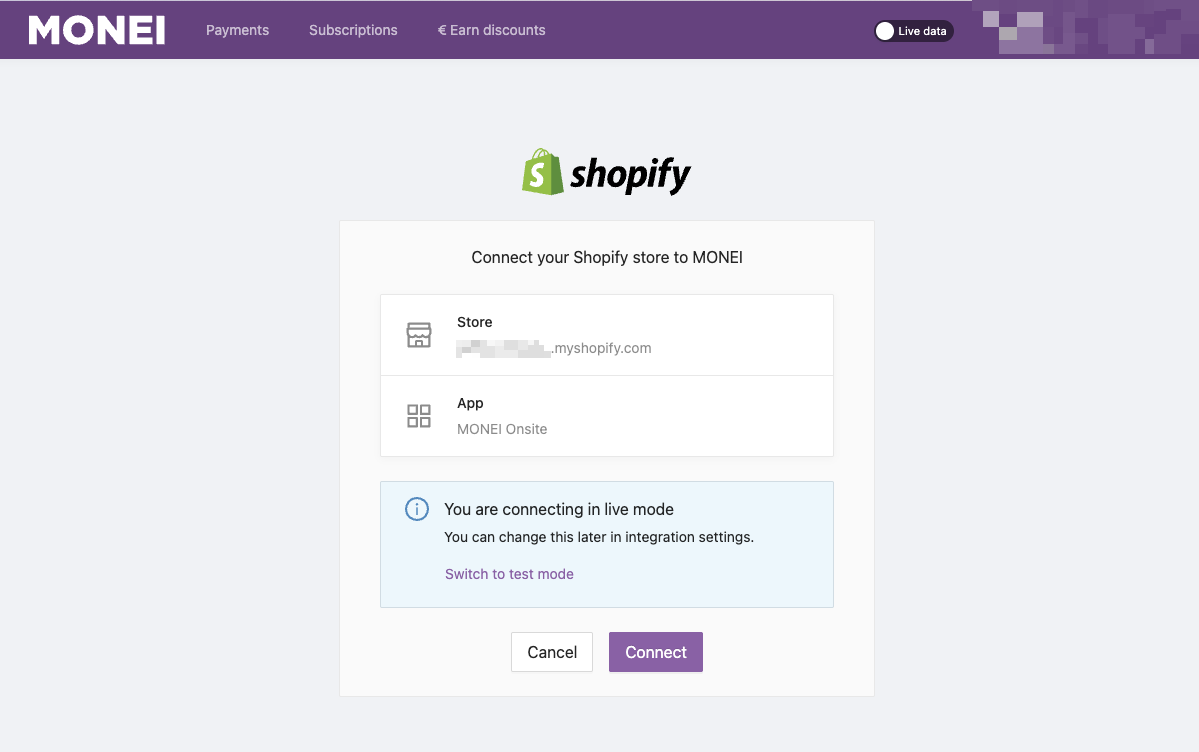1199x752 pixels.
Task: Click the green Shopify bag icon
Action: point(543,172)
